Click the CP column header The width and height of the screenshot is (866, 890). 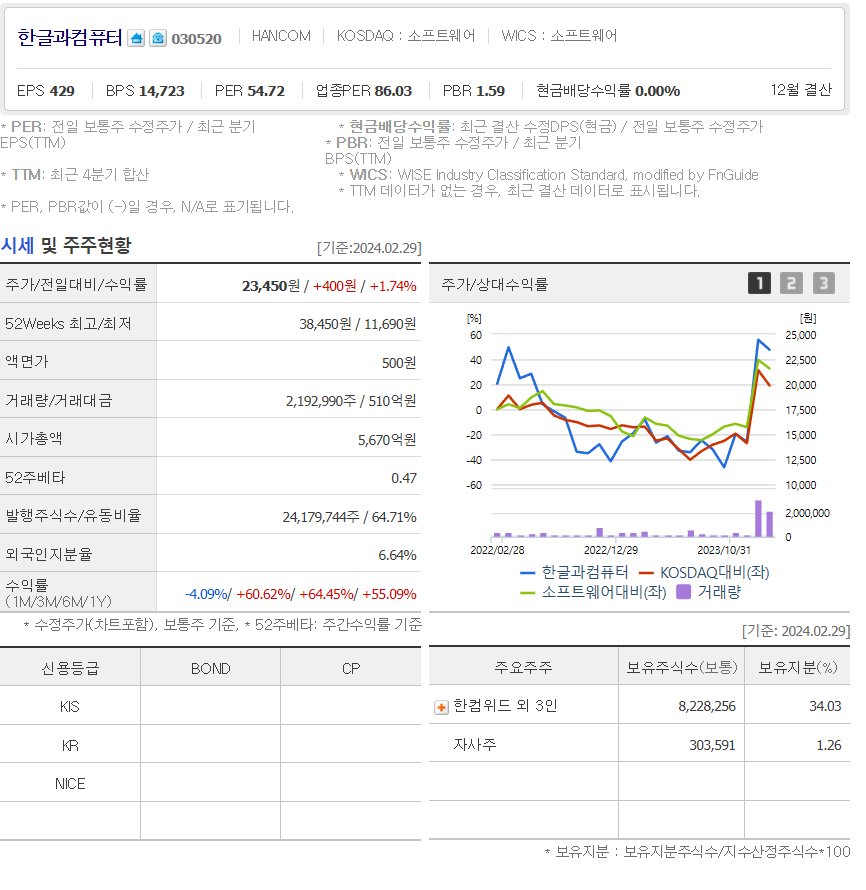point(351,669)
